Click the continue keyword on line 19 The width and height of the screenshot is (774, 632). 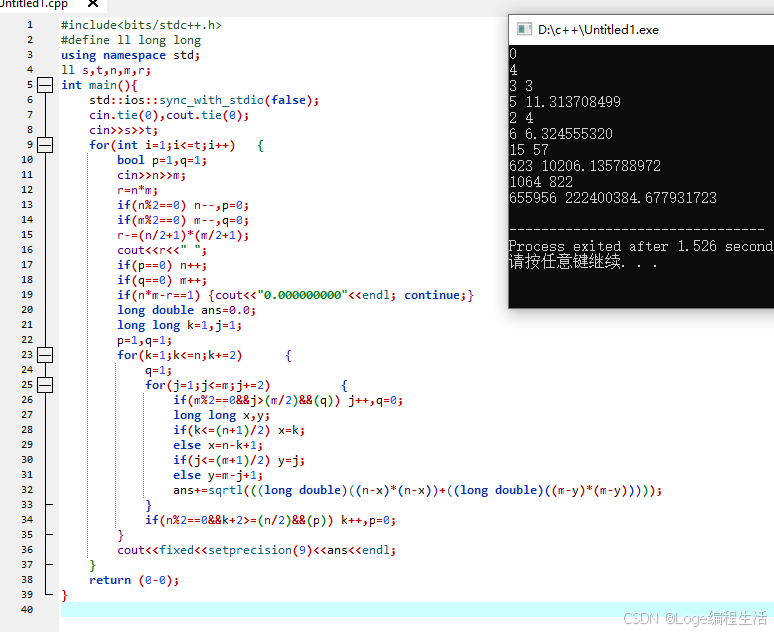[x=432, y=295]
